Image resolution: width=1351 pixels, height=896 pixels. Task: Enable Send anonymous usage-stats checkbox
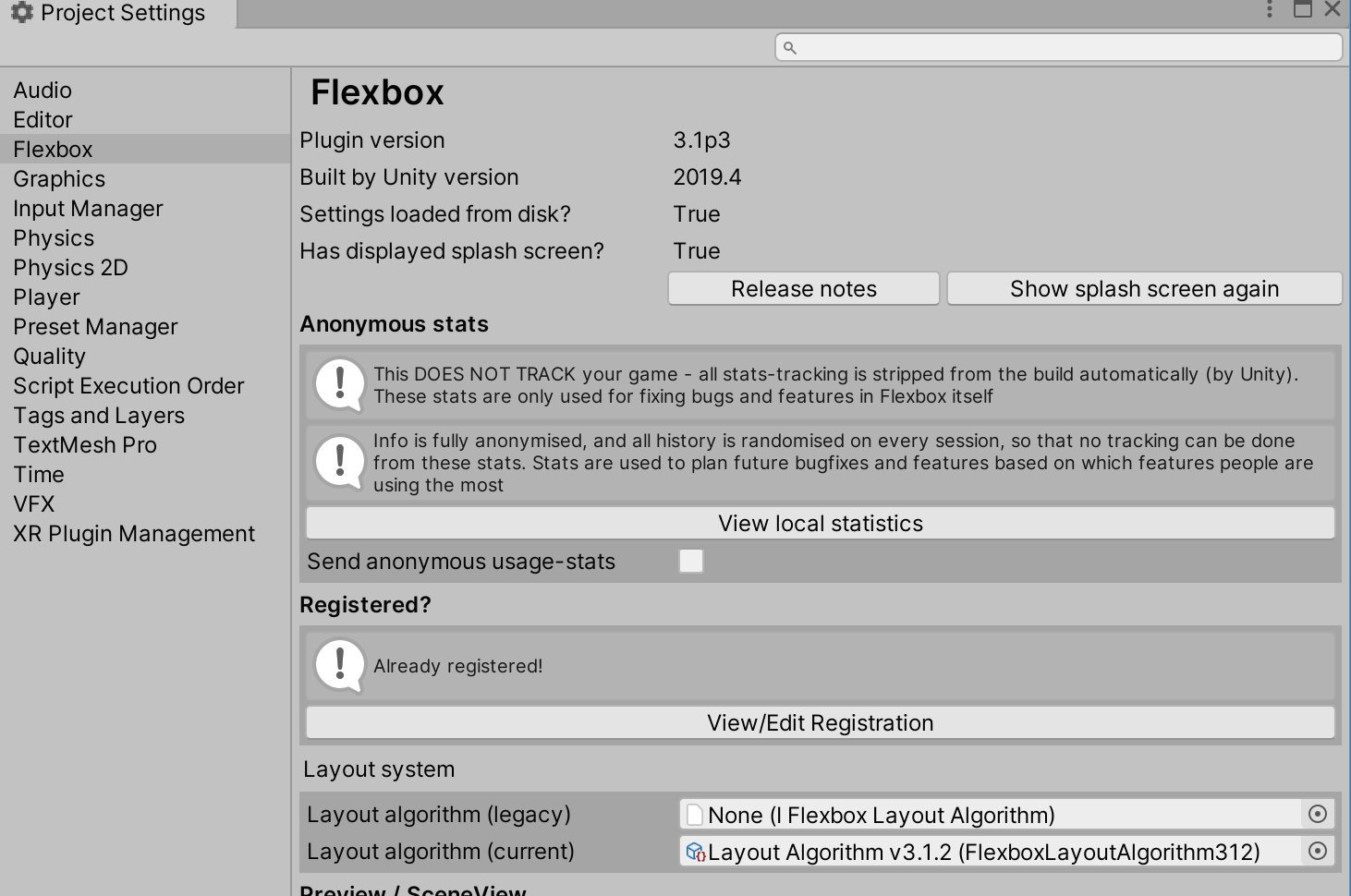(691, 561)
